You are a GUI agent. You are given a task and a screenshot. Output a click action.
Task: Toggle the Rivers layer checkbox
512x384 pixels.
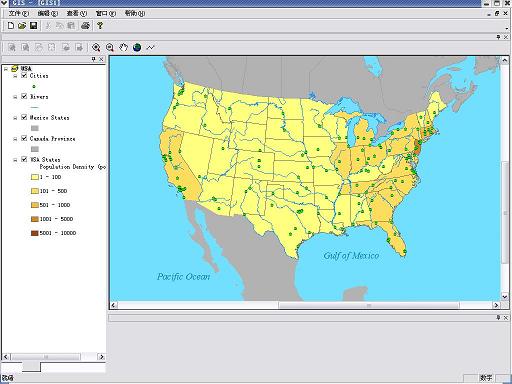(x=24, y=96)
